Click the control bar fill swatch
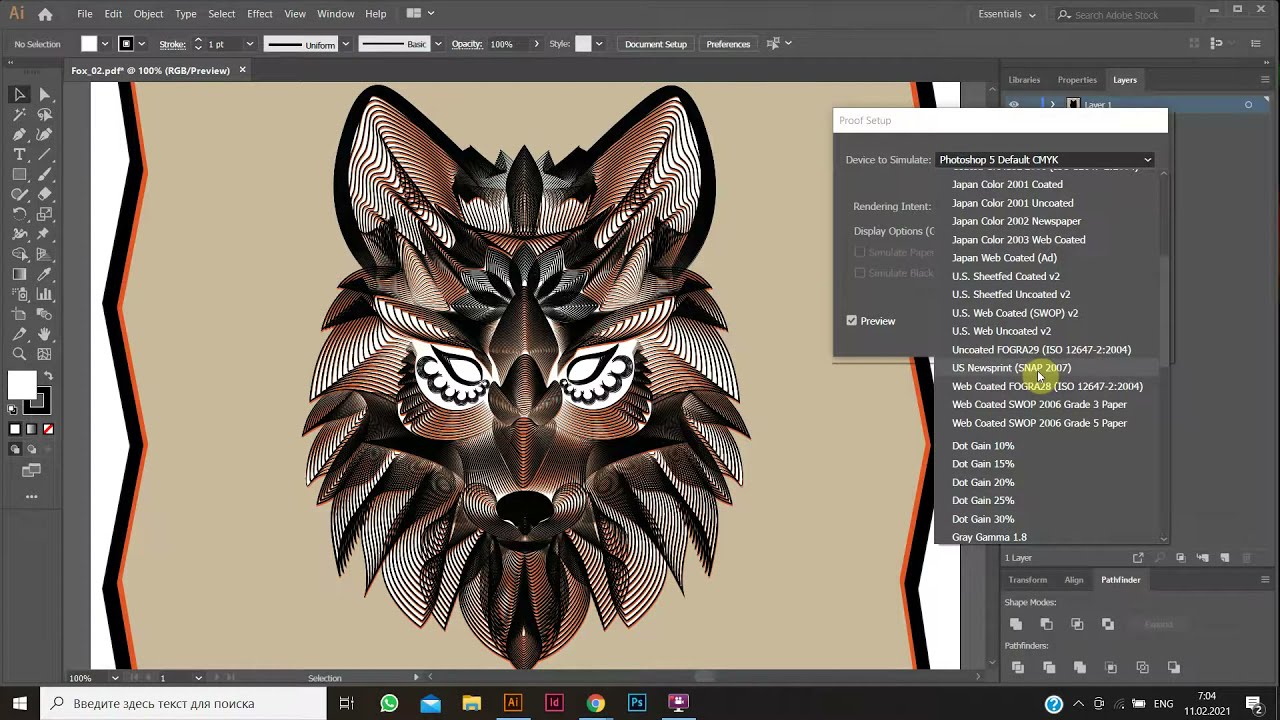Viewport: 1280px width, 720px height. (x=89, y=44)
